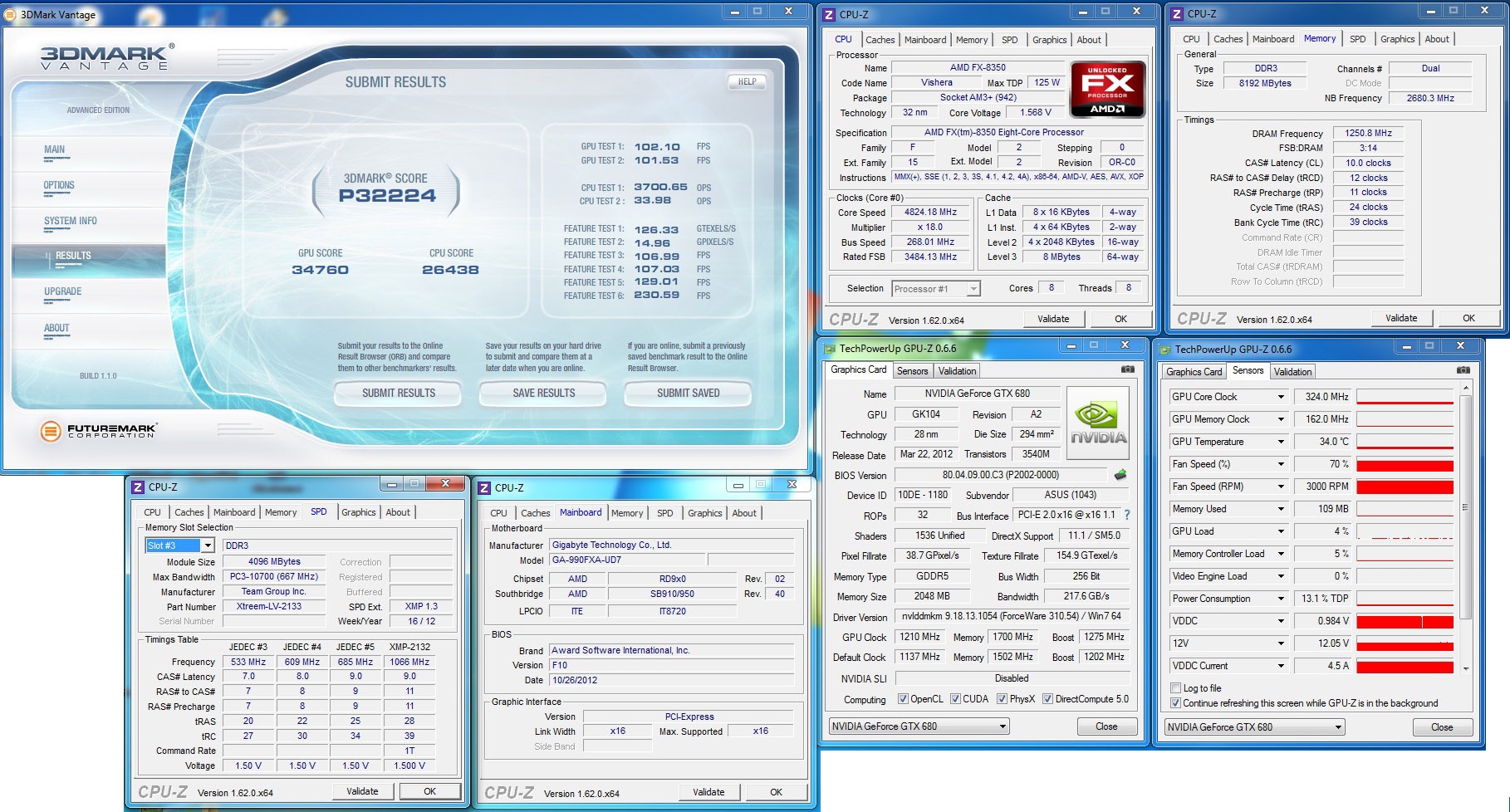Expand the Fan Speed (RPM) sensor dropdown
This screenshot has height=812, width=1510.
coord(1281,487)
